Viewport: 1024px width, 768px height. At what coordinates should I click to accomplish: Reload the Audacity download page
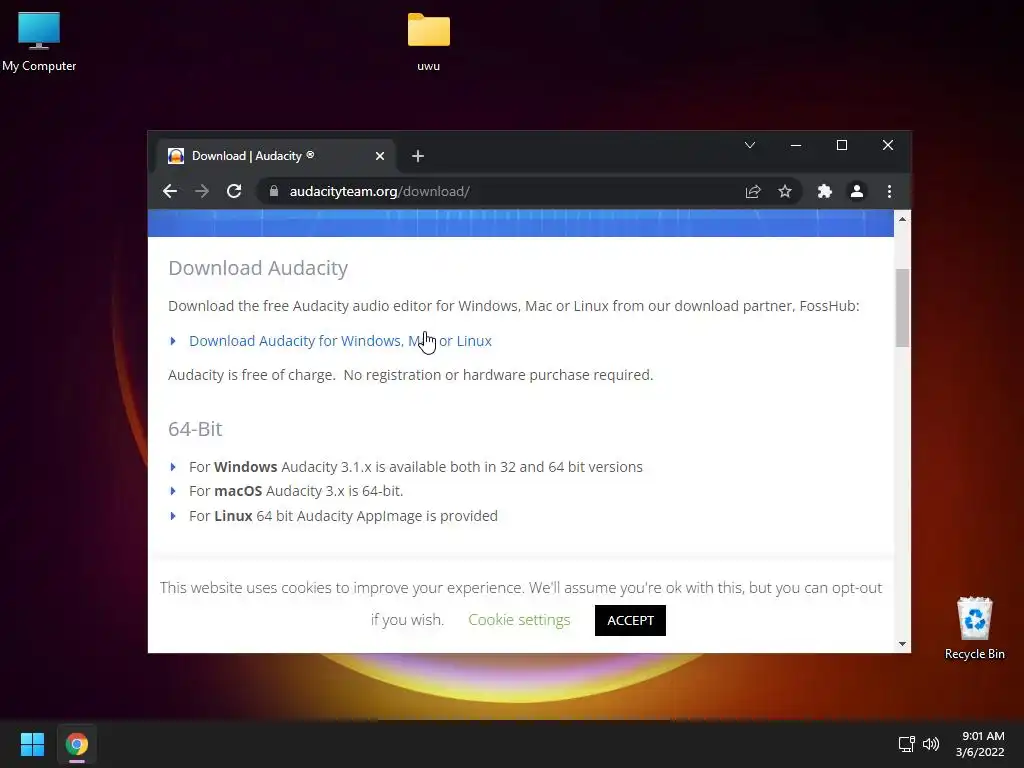click(x=234, y=191)
